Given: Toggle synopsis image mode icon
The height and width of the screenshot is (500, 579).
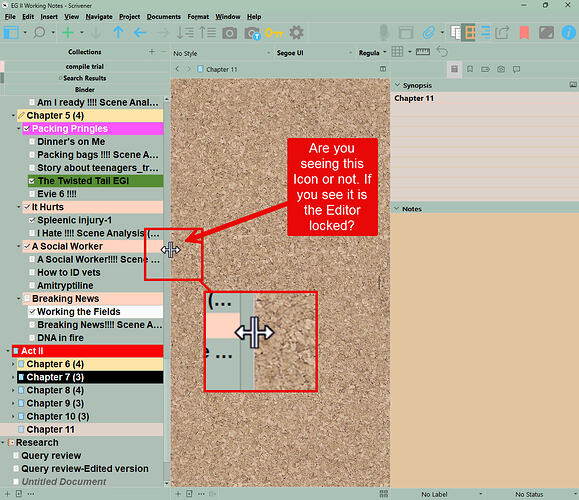Looking at the screenshot, I should 573,85.
